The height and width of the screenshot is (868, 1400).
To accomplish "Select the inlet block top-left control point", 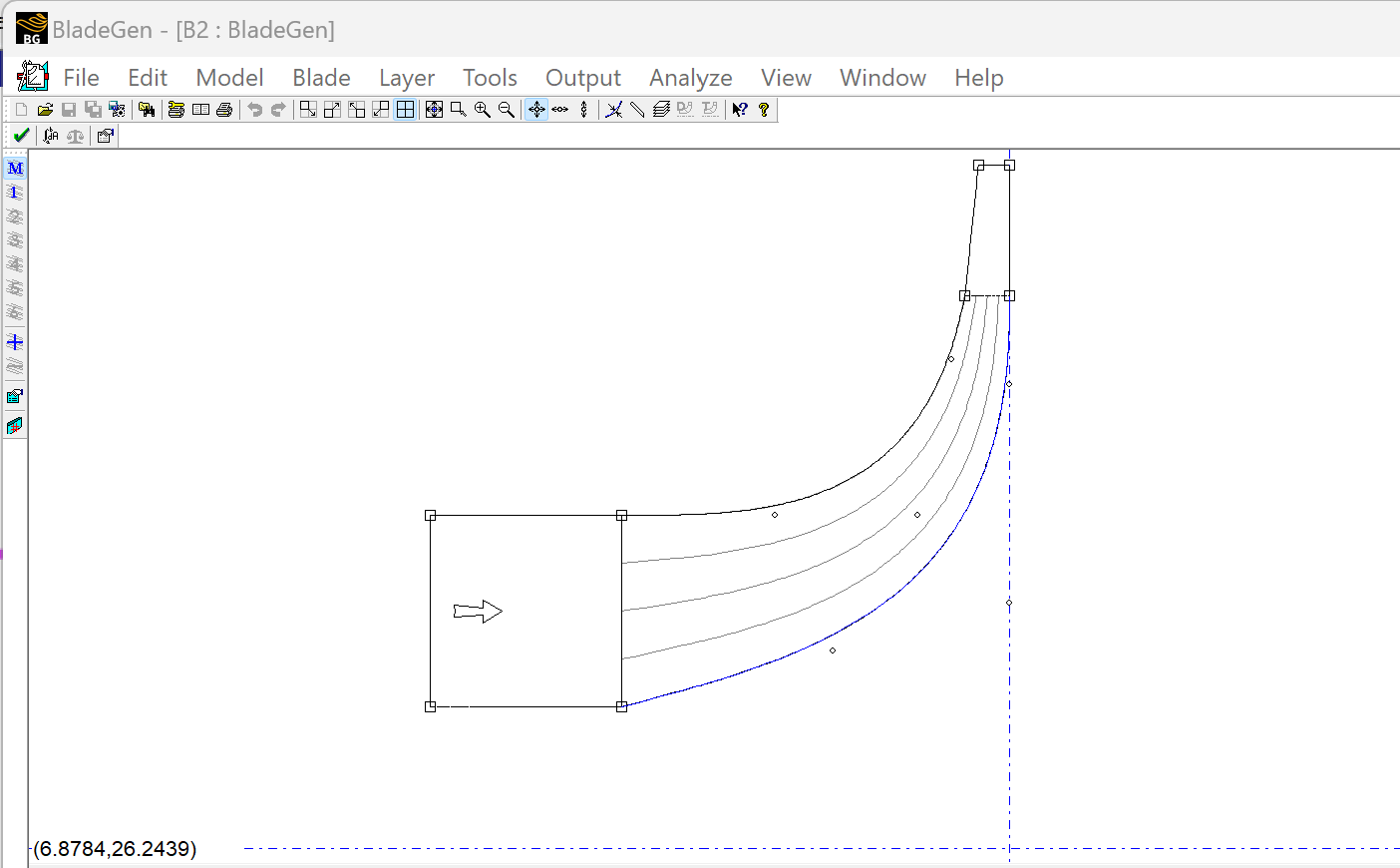I will (431, 516).
